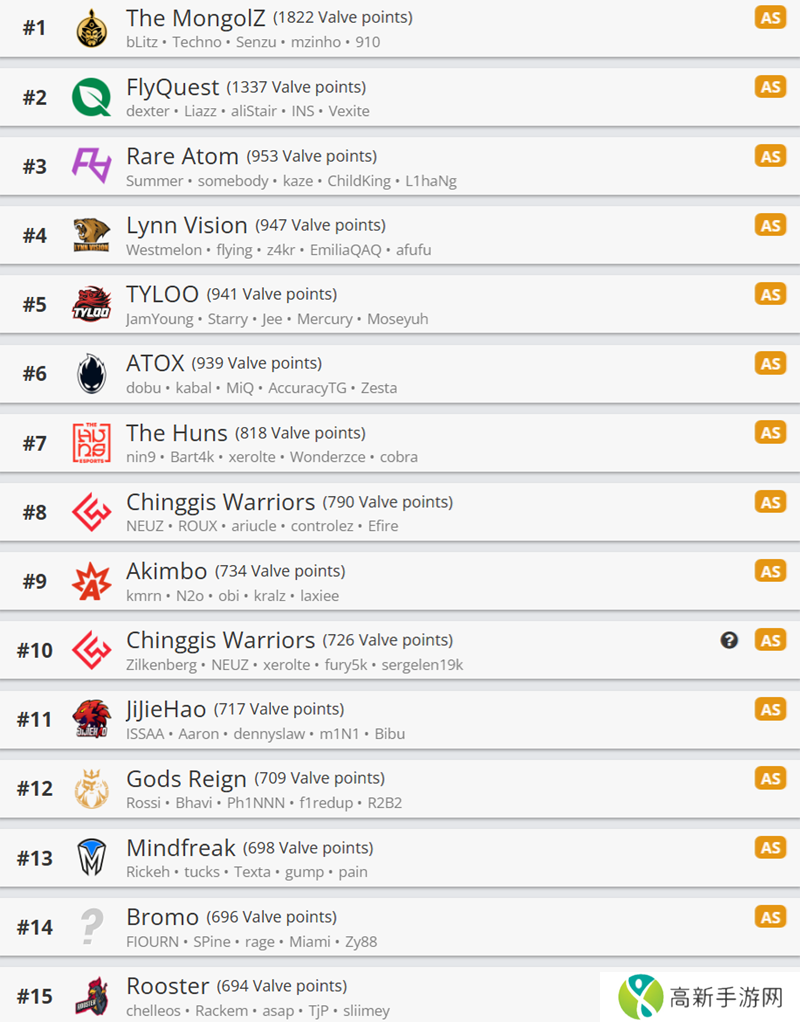The height and width of the screenshot is (1022, 800).
Task: Click the AS region badge for Mindfreak
Action: click(x=770, y=847)
